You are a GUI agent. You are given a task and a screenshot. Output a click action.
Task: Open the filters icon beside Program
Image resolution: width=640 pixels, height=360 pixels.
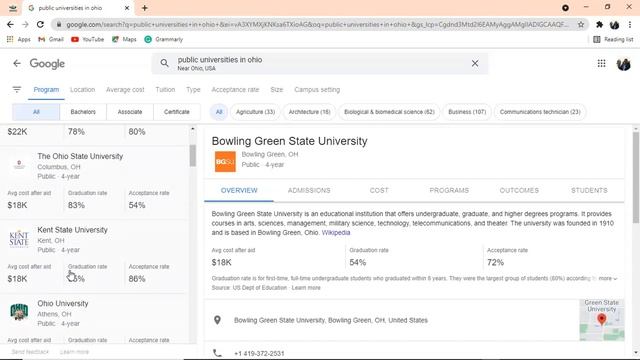click(17, 89)
